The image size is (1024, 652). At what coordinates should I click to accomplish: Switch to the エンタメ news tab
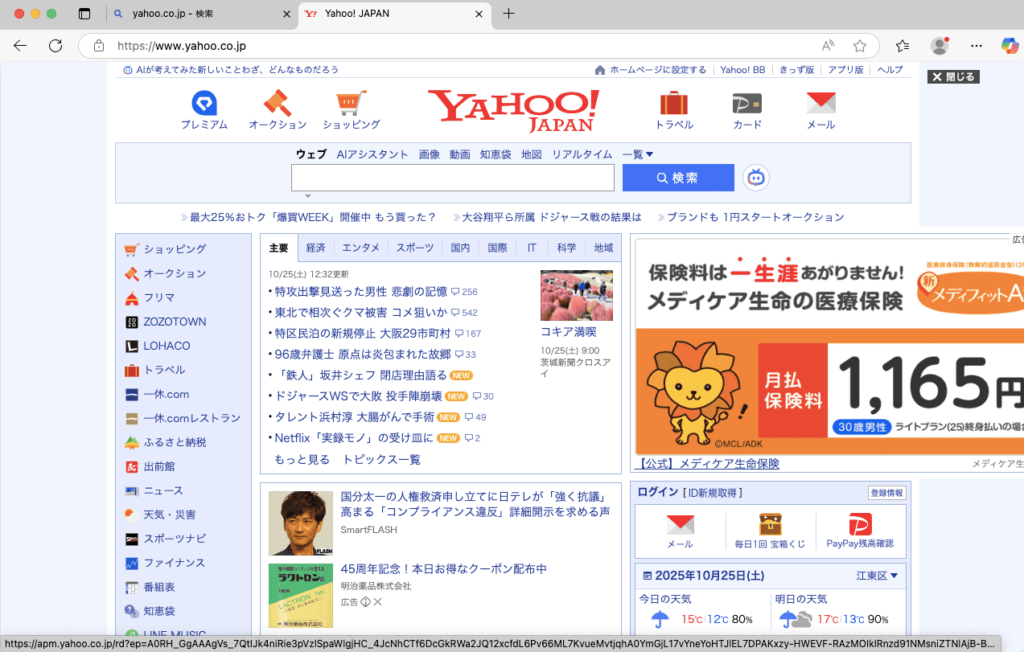360,248
